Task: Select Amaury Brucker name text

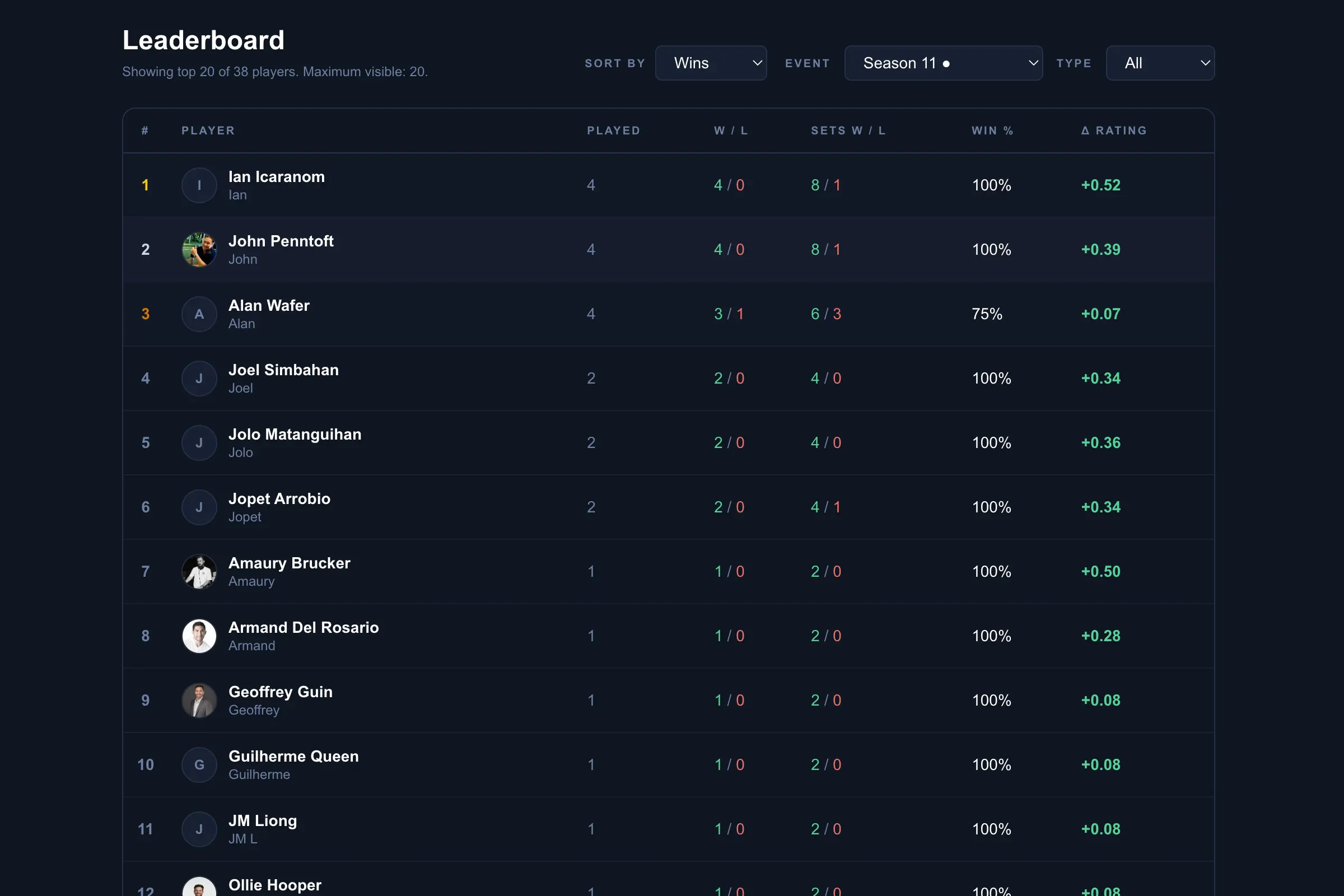Action: [x=289, y=563]
